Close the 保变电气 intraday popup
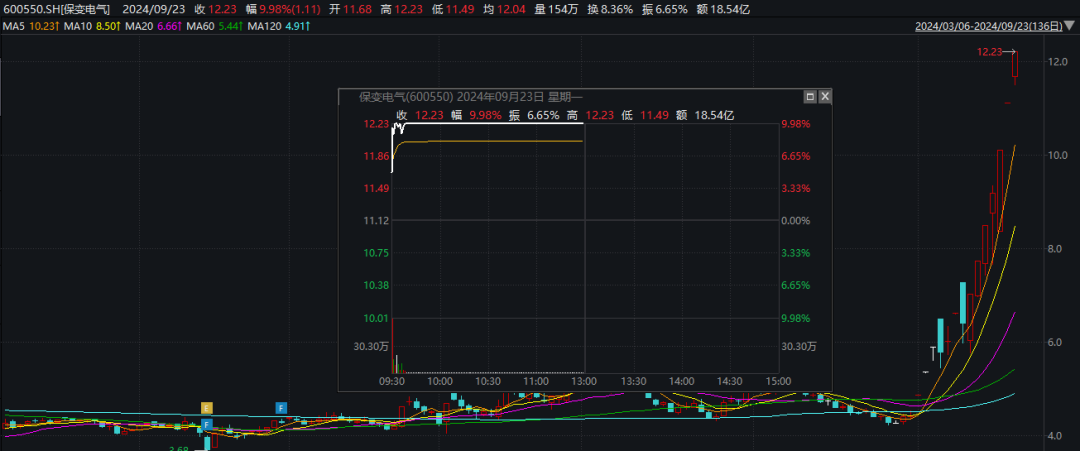1080x451 pixels. pyautogui.click(x=825, y=98)
